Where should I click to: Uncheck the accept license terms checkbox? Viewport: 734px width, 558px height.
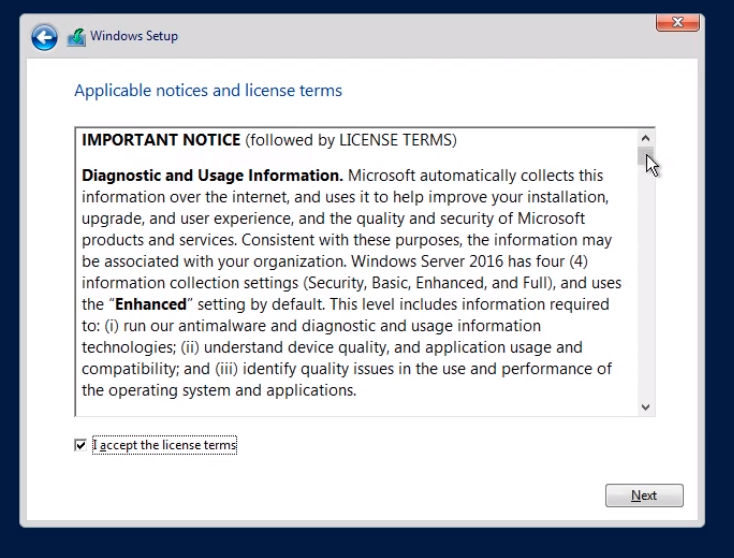[81, 445]
